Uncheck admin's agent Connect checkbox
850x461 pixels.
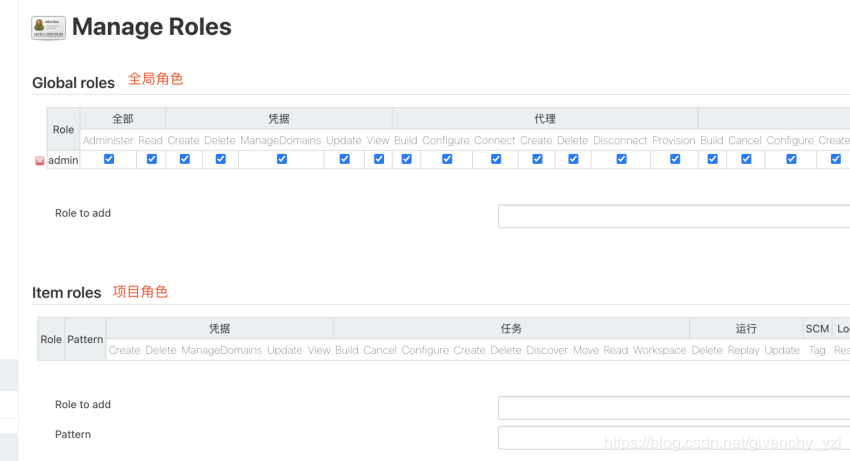496,159
